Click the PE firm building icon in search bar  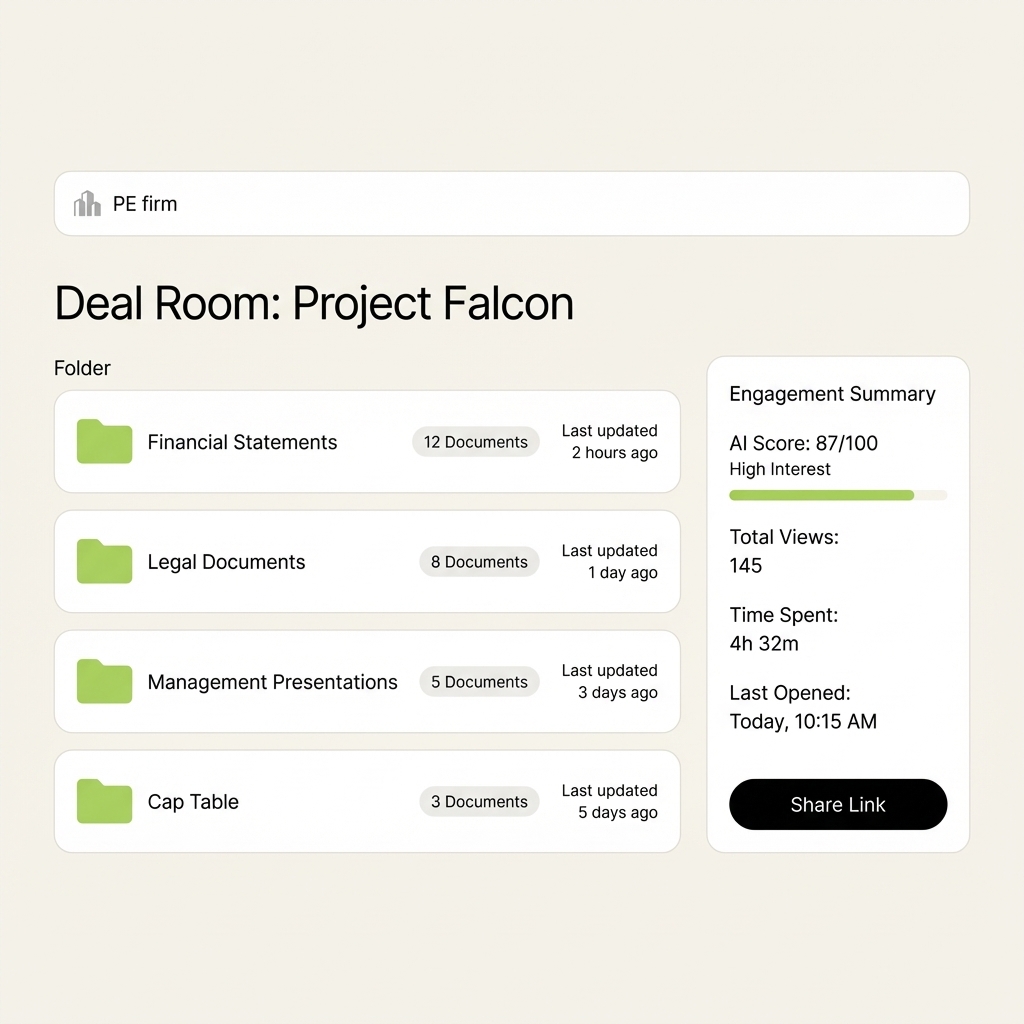[86, 203]
